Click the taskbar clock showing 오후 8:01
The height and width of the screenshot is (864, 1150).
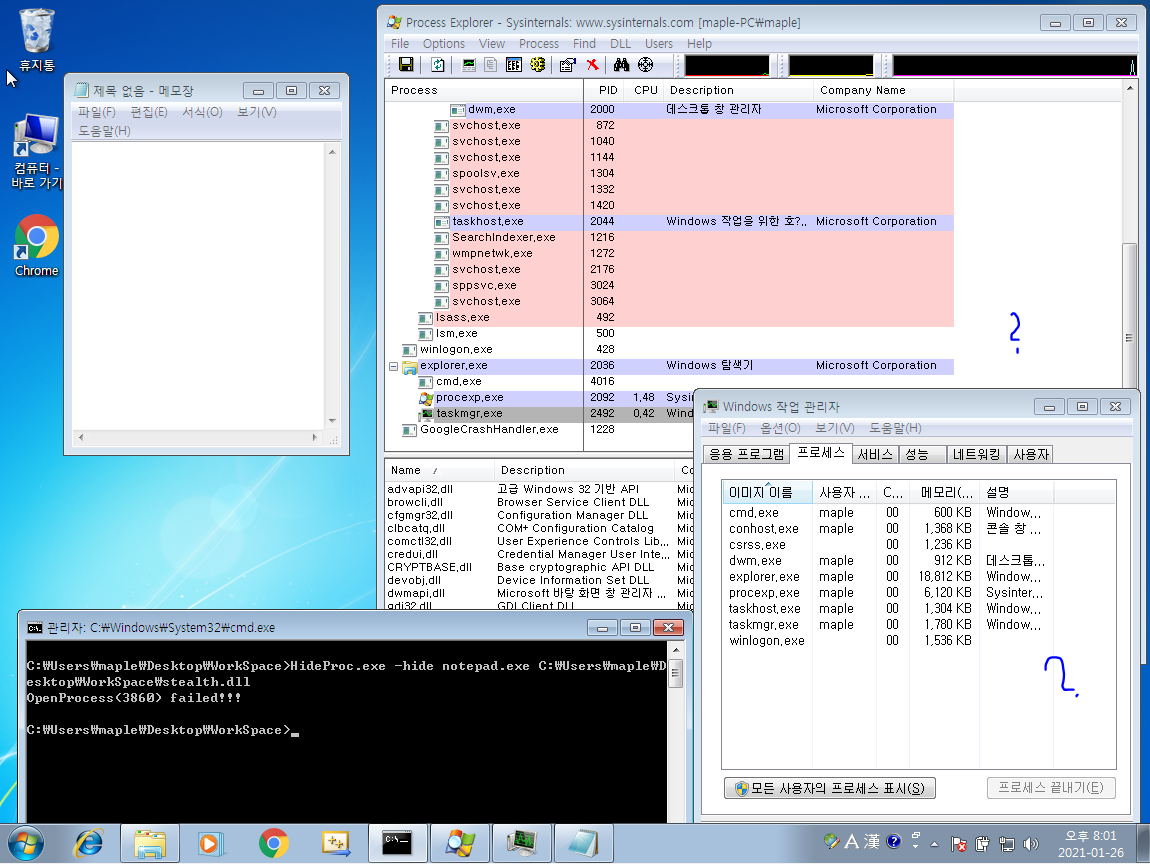(1091, 844)
